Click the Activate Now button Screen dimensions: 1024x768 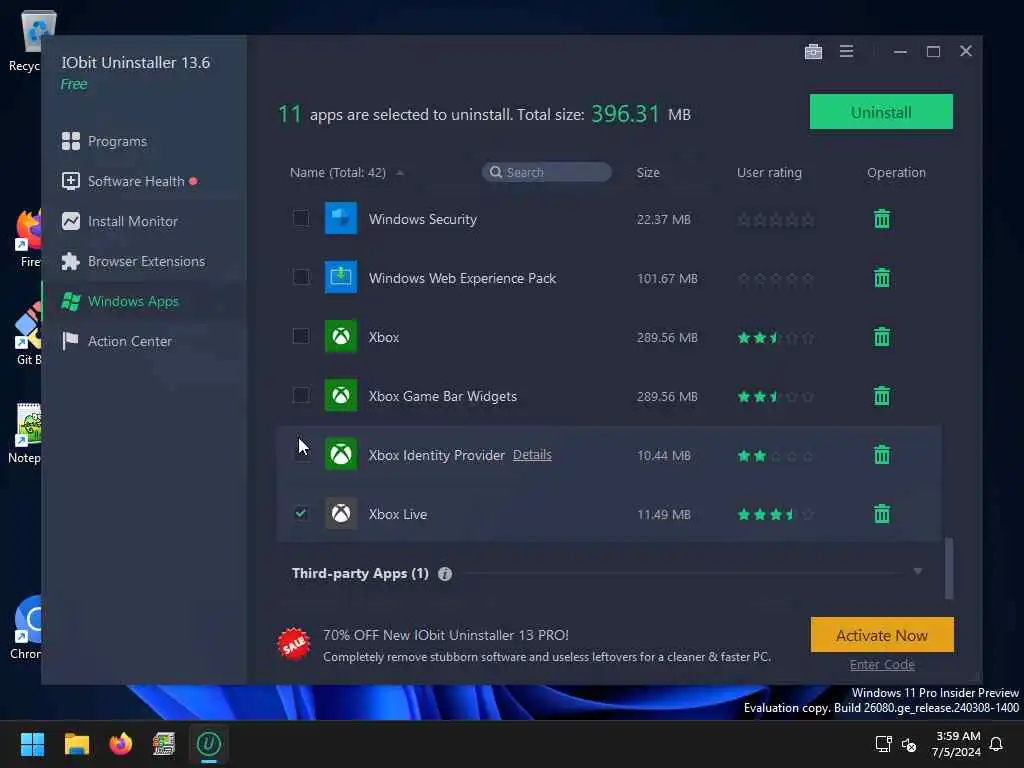click(x=882, y=635)
